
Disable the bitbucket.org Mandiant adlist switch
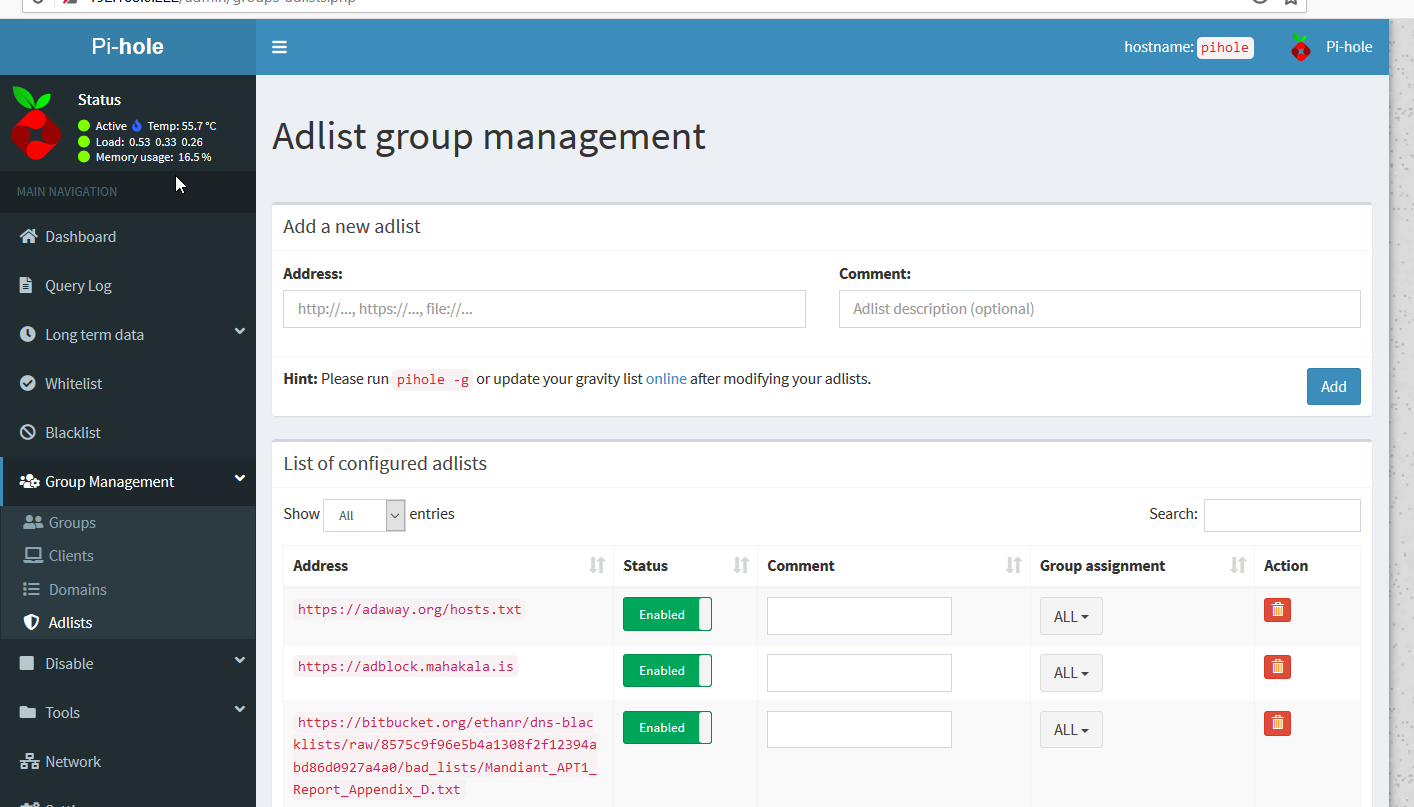[667, 728]
